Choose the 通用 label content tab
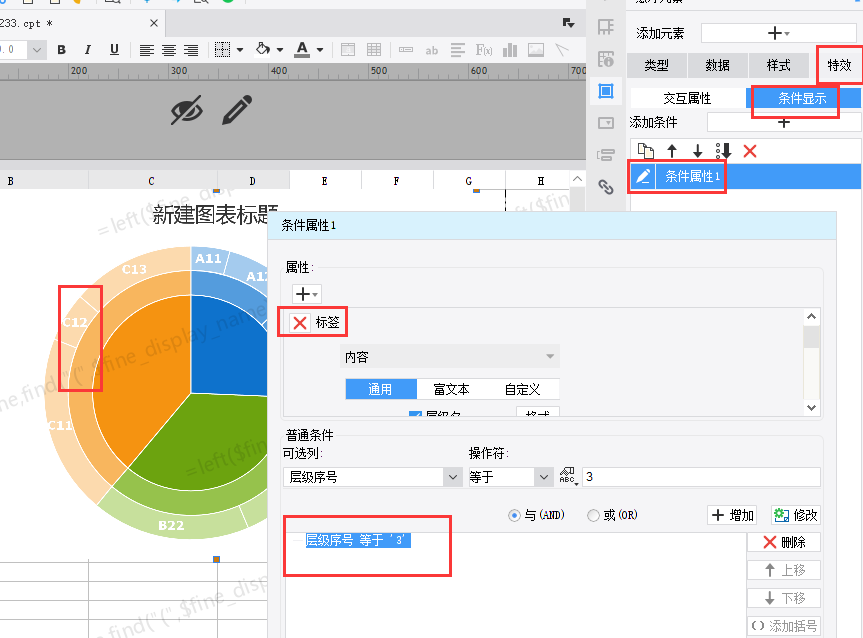Screen dimensions: 863x638 (x=381, y=389)
